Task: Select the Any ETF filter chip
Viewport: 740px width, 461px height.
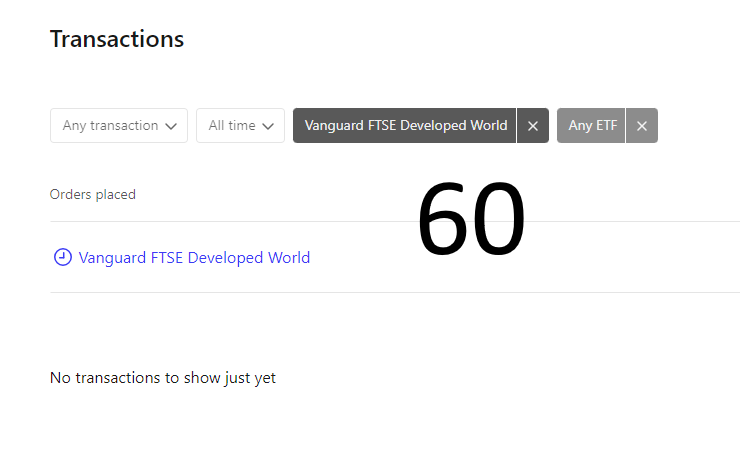Action: tap(591, 126)
